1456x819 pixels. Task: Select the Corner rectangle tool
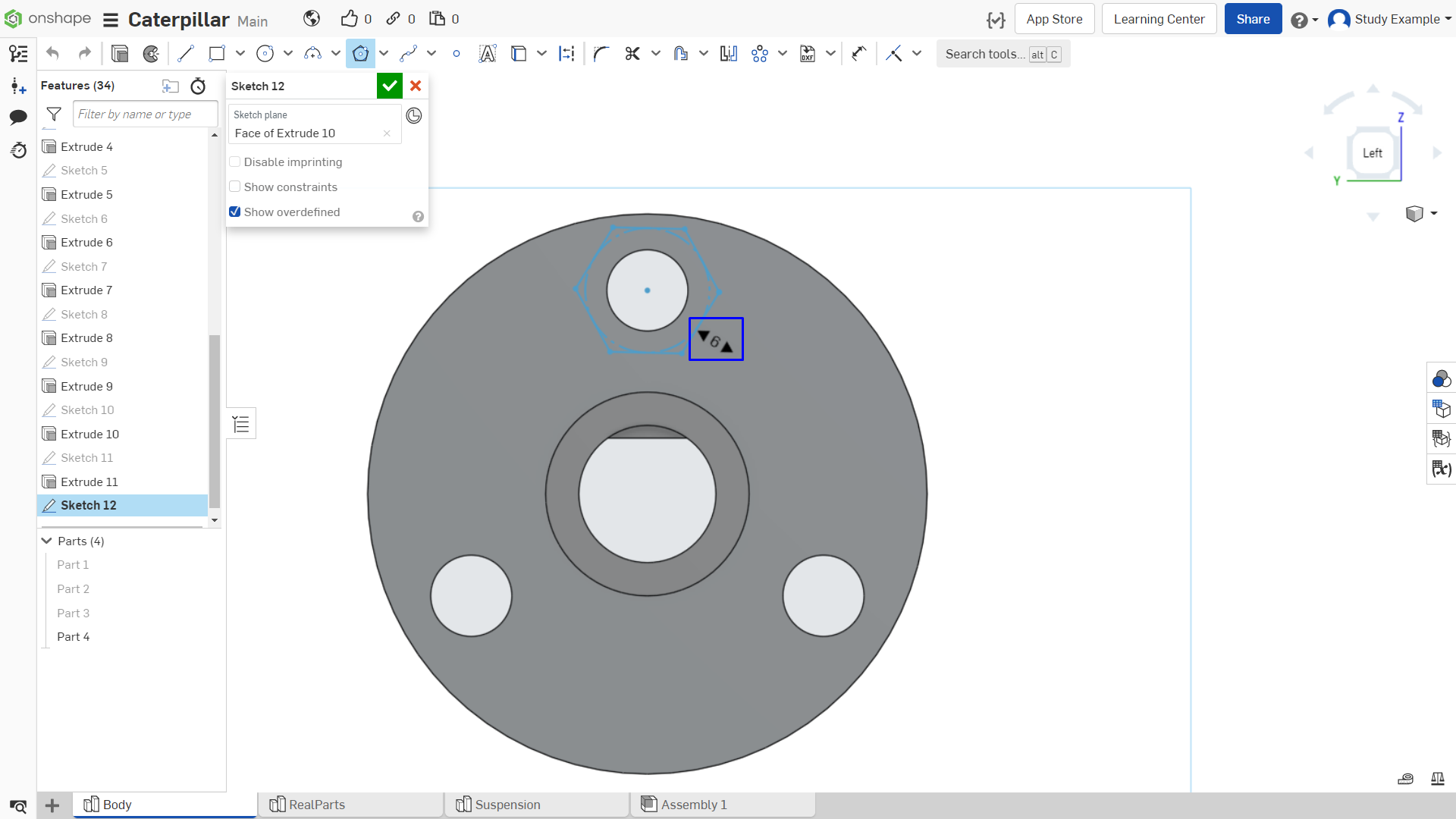pyautogui.click(x=217, y=54)
